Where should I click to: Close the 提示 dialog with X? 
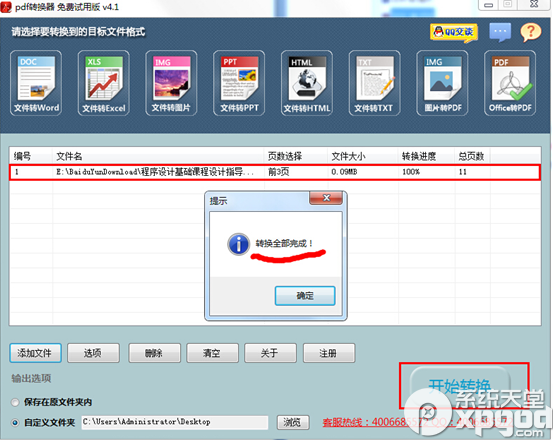[x=326, y=198]
